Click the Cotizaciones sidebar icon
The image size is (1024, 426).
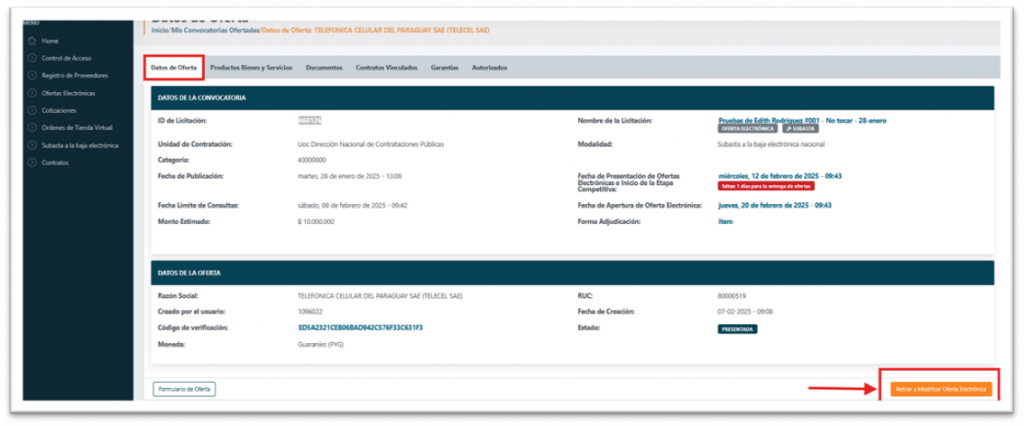pos(32,110)
